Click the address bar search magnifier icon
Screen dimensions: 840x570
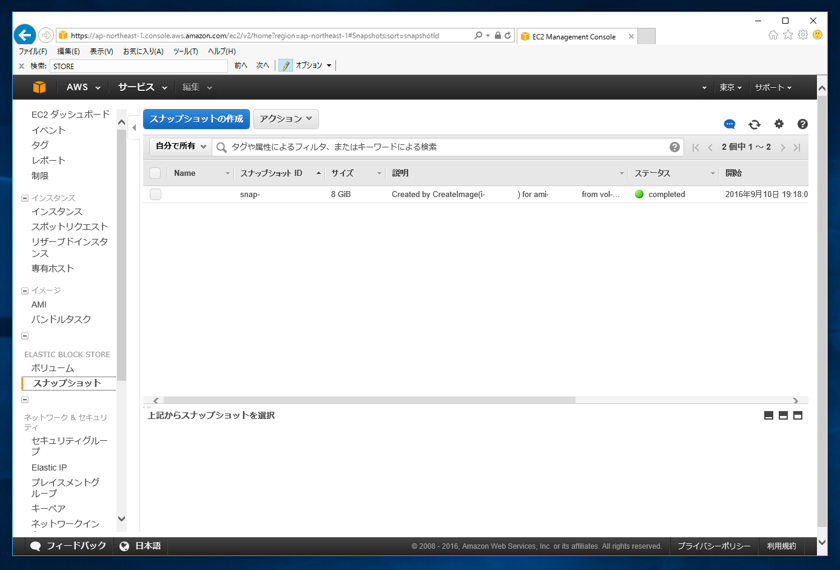click(478, 35)
